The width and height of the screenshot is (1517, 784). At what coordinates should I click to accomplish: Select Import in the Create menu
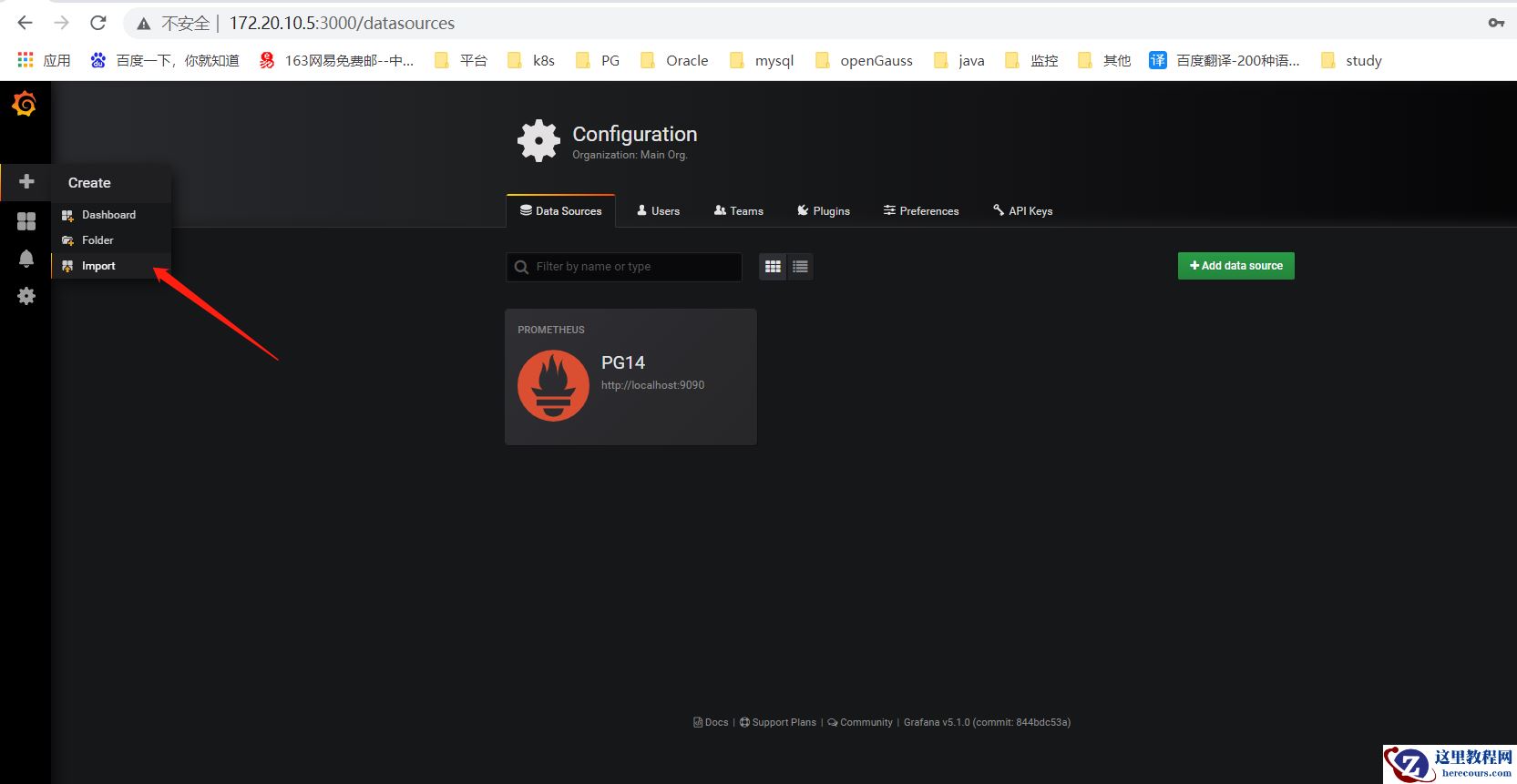(x=111, y=266)
